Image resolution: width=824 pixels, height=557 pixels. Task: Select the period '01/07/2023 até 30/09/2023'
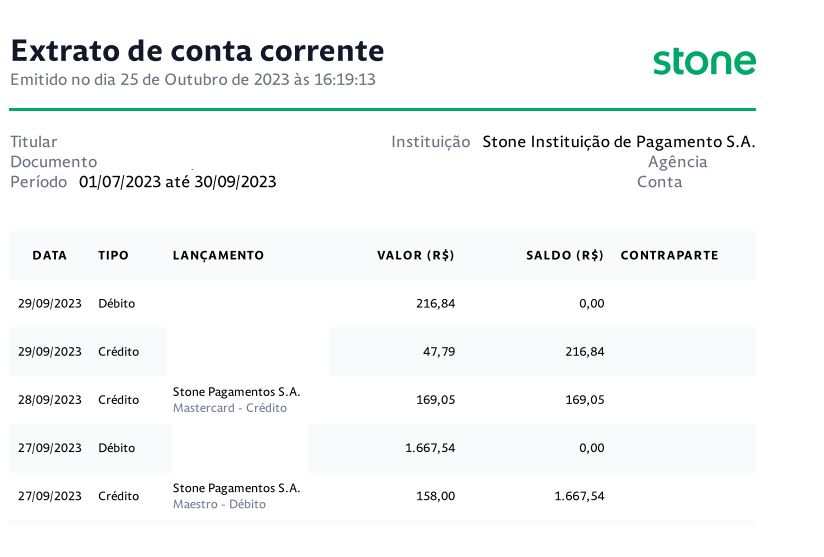click(178, 182)
